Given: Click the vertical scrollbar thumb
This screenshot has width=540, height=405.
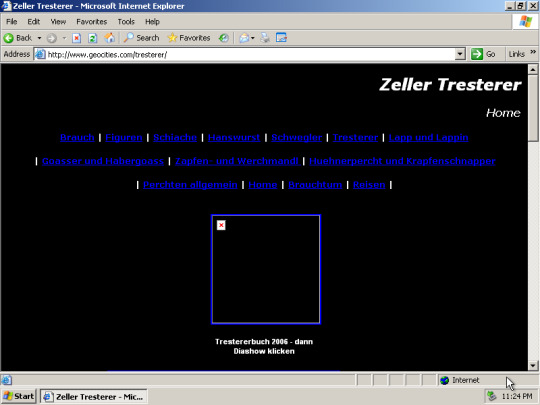Looking at the screenshot, I should (x=533, y=108).
